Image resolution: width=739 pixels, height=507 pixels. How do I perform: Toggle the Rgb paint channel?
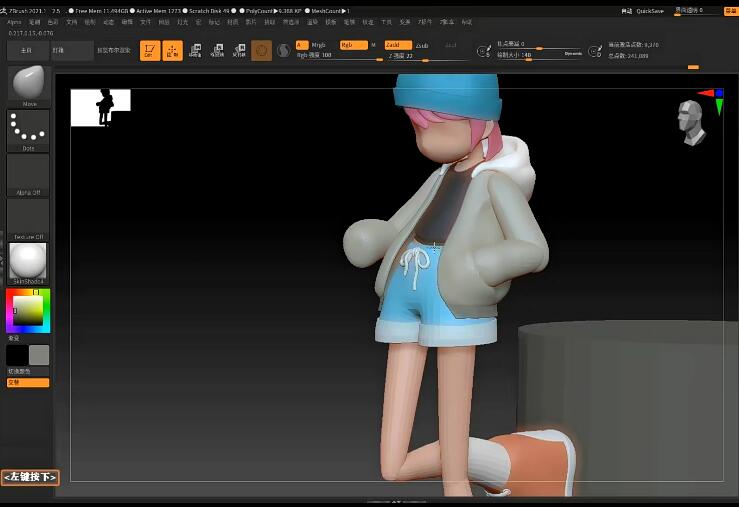[352, 45]
